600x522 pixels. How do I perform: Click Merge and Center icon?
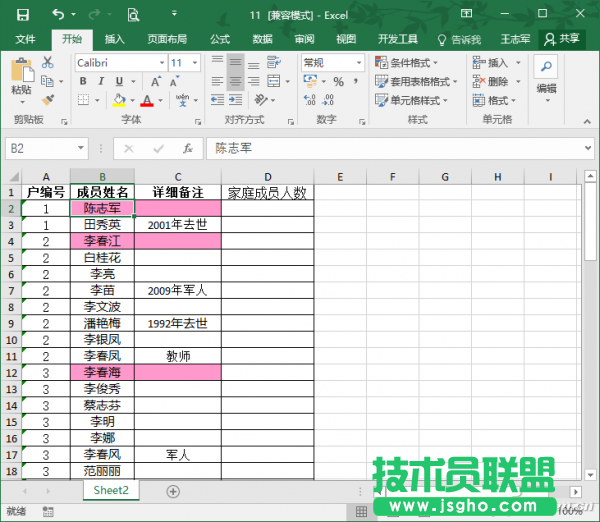click(274, 81)
